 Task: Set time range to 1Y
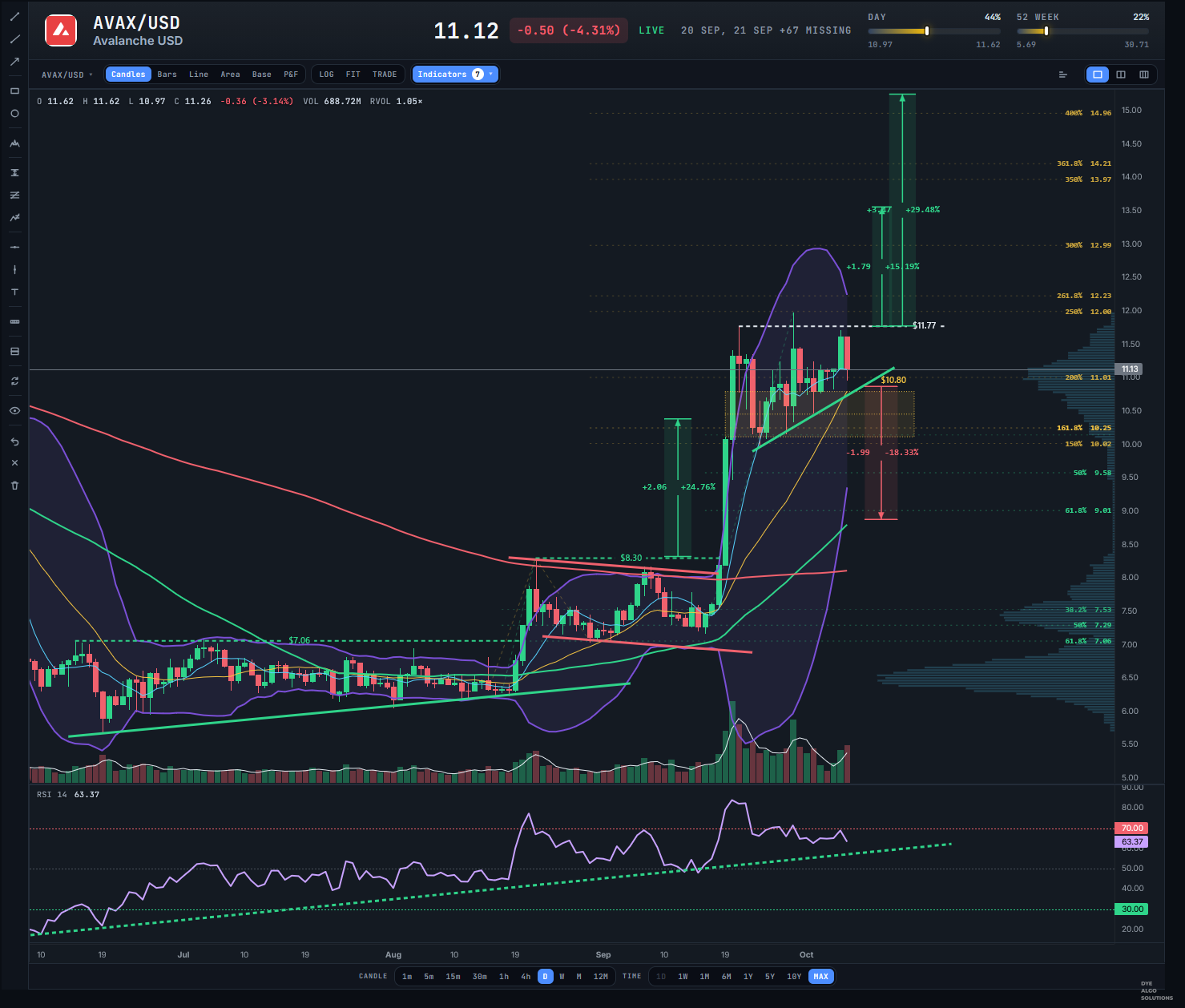748,976
